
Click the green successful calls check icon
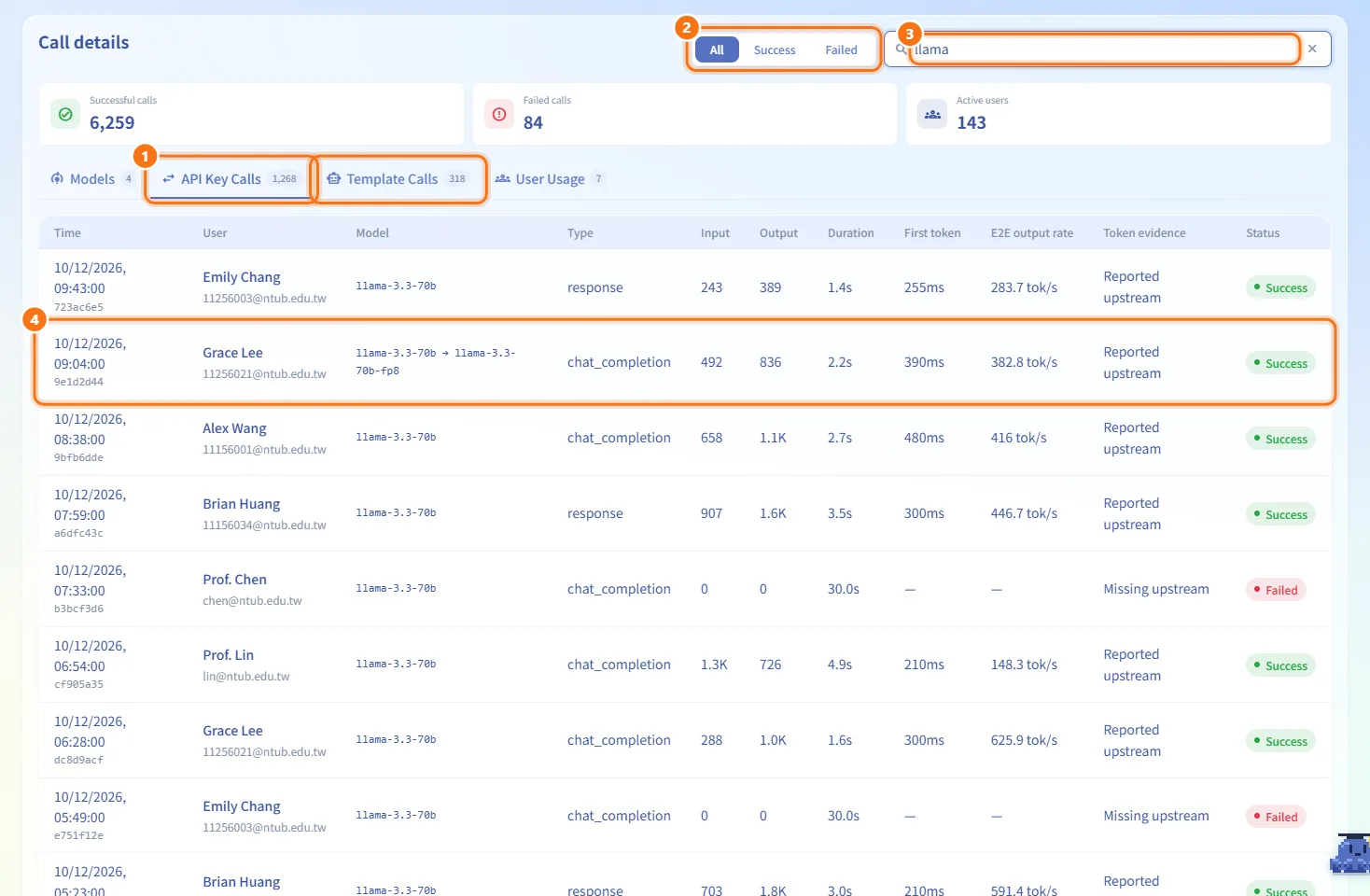click(65, 114)
